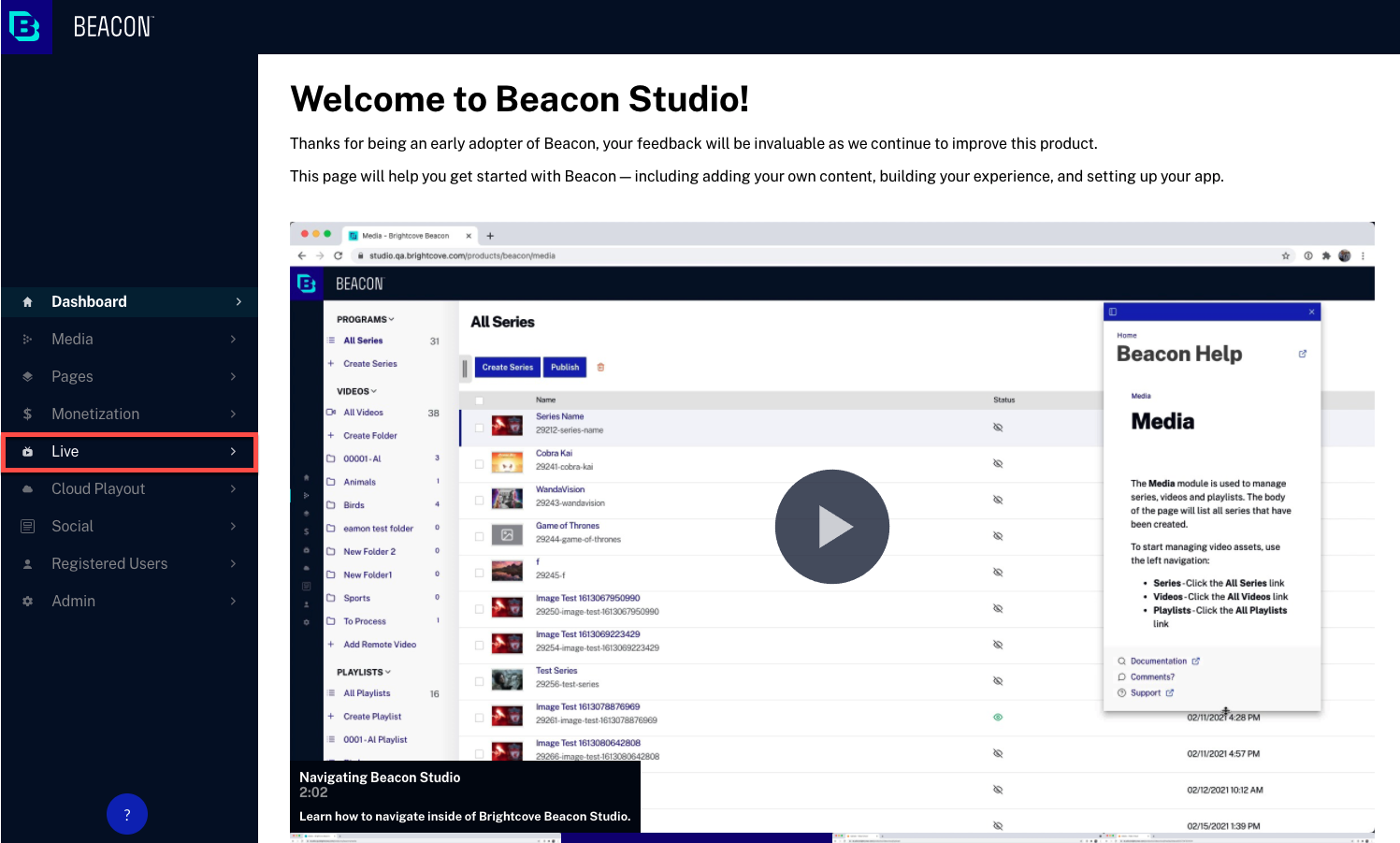The height and width of the screenshot is (843, 1400).
Task: Expand the Live chevron arrow
Action: 233,451
